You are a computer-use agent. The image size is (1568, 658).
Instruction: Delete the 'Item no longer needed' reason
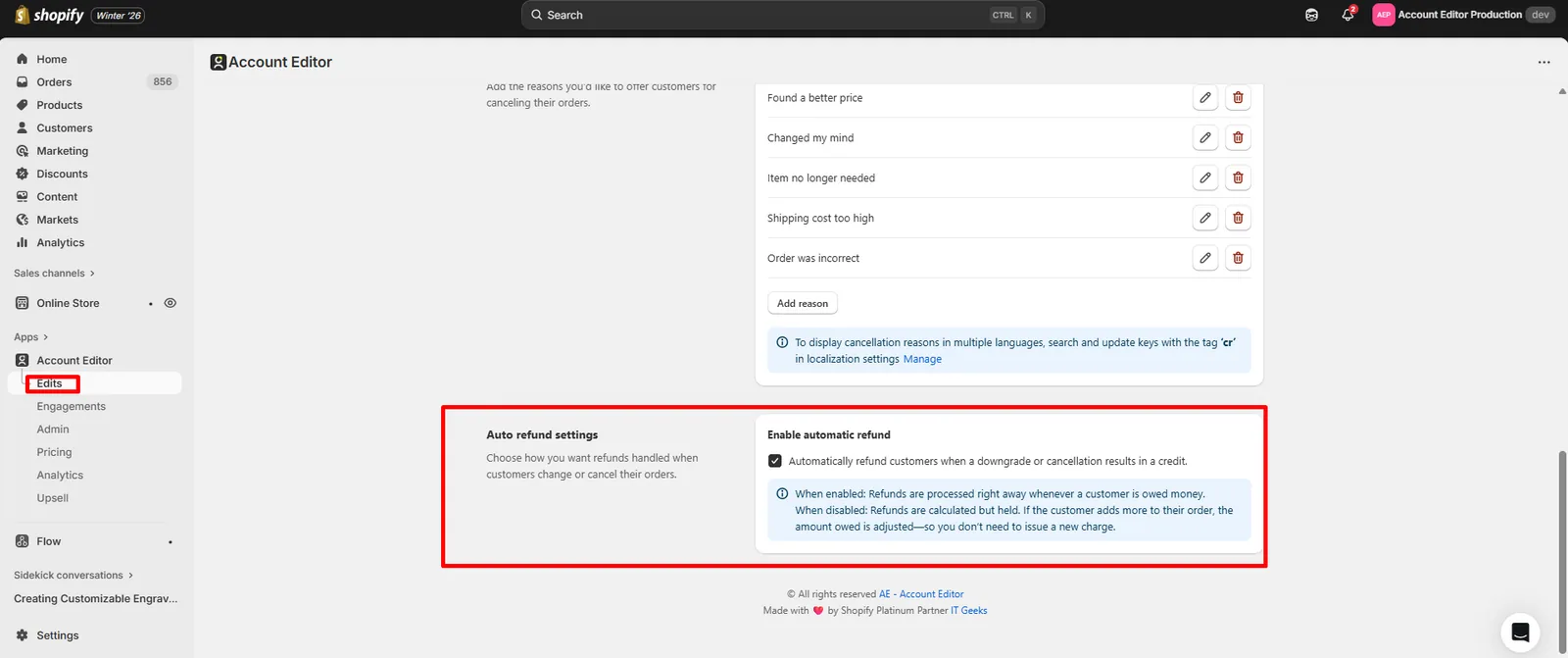(1238, 177)
